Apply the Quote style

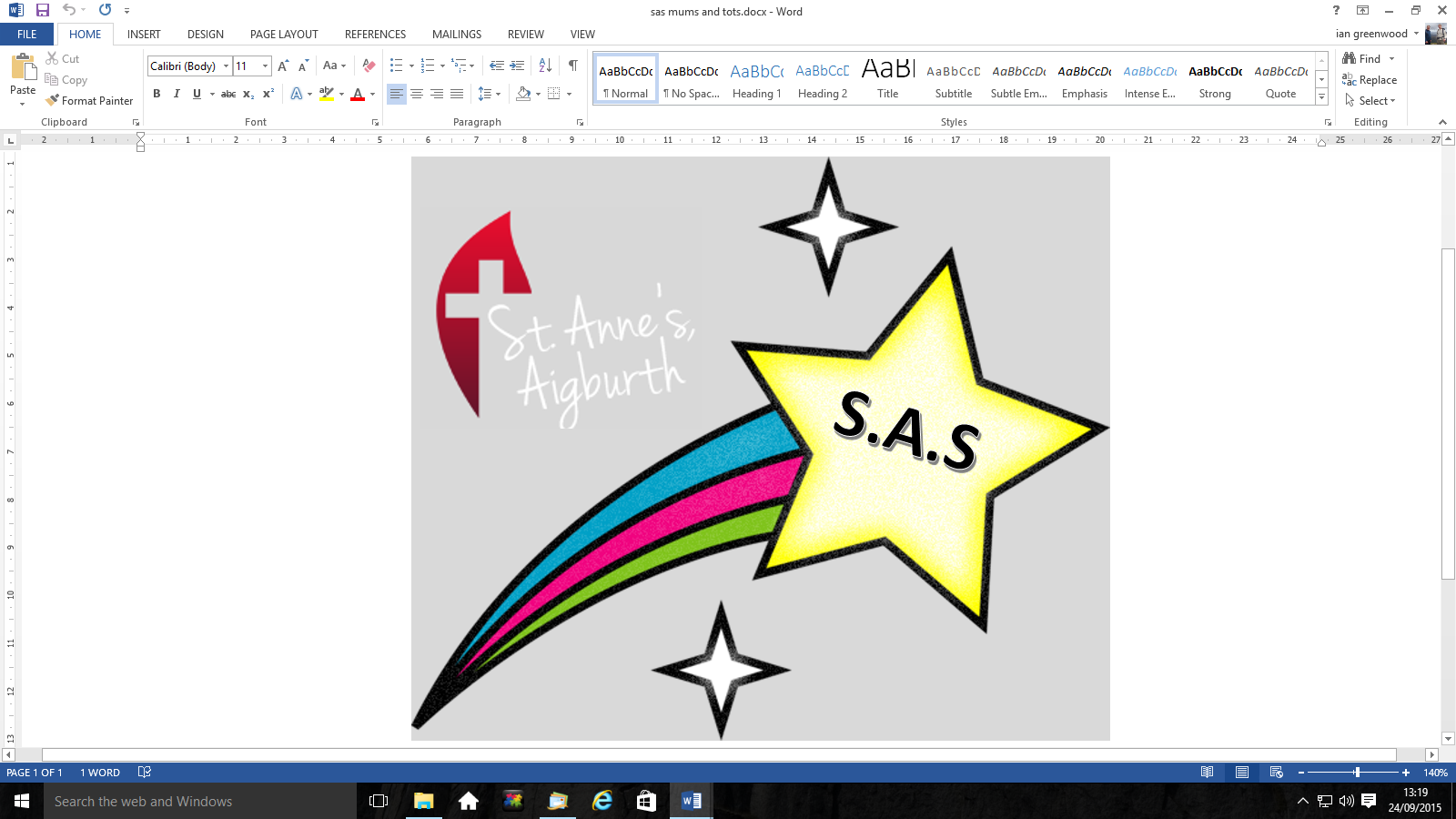1281,79
